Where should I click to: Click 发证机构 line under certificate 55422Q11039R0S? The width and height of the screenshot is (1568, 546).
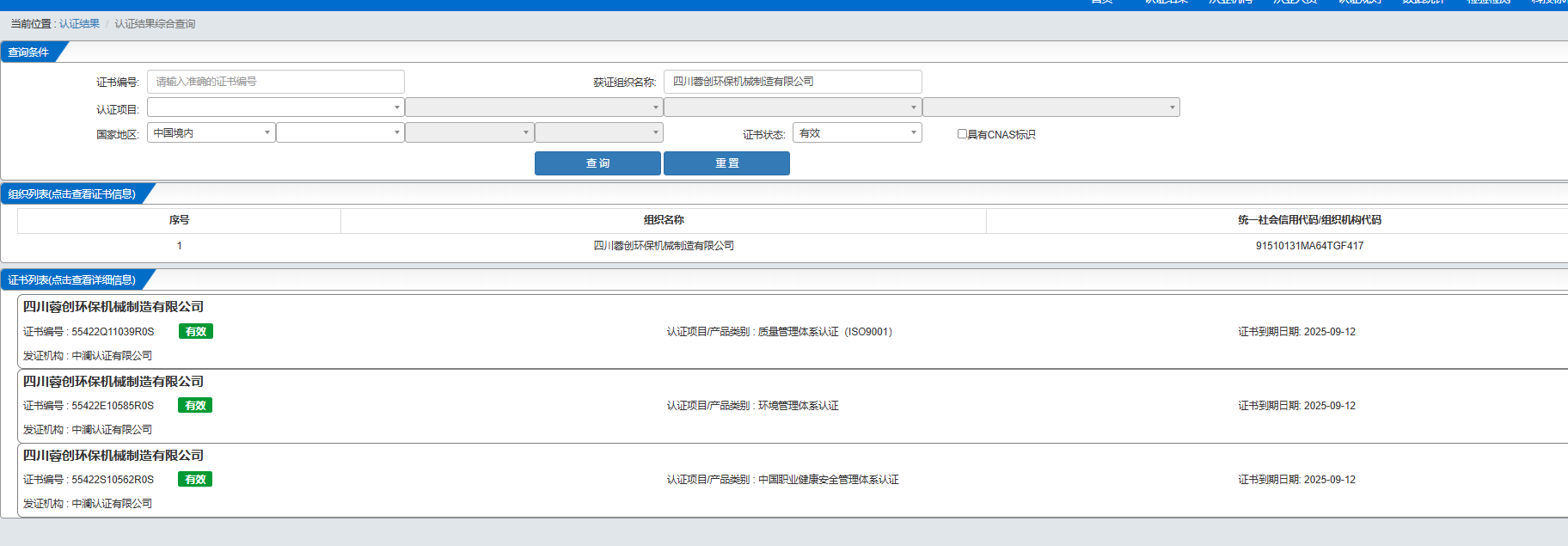click(88, 356)
